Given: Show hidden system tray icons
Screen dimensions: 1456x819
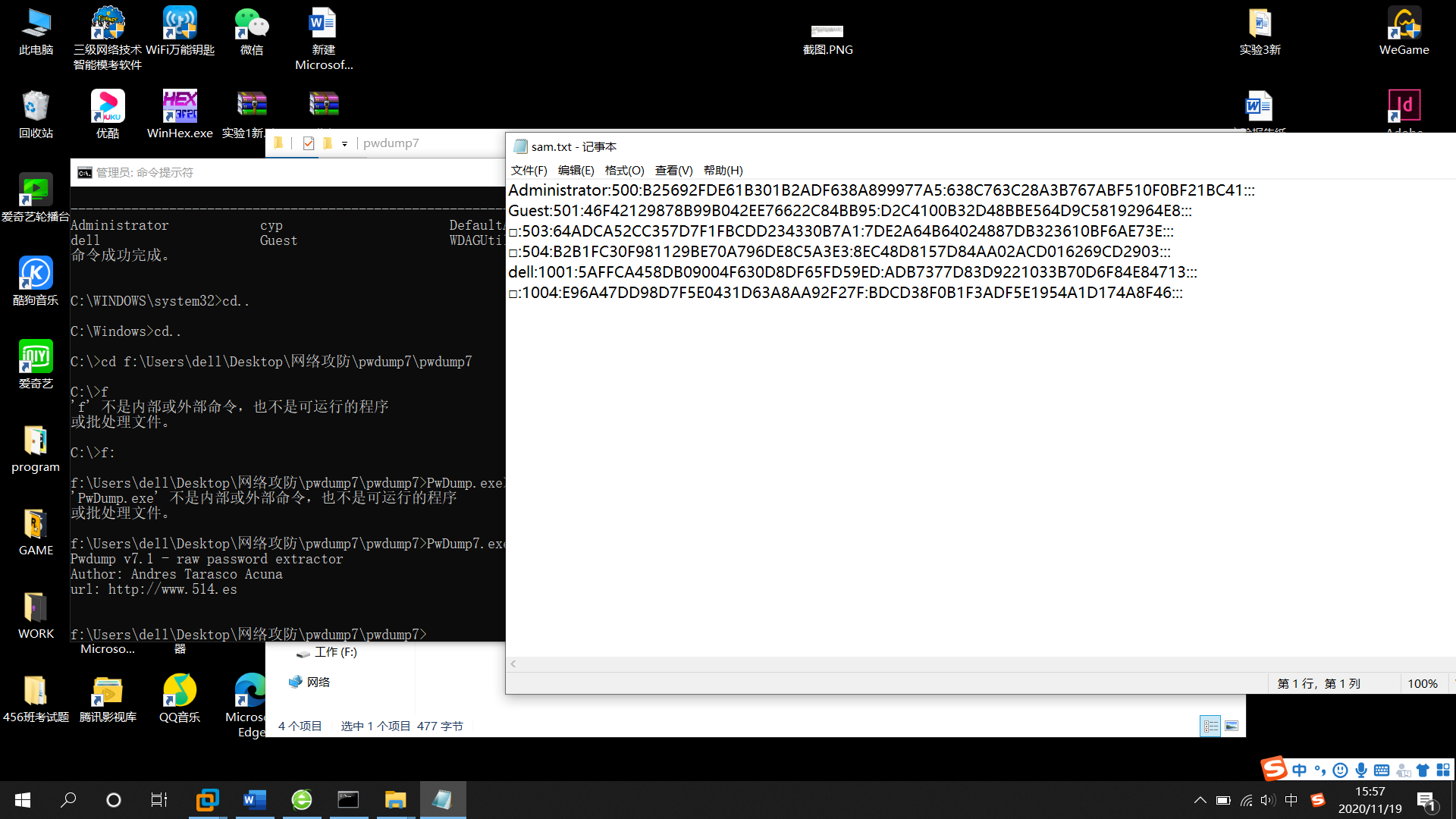Looking at the screenshot, I should coord(1200,800).
